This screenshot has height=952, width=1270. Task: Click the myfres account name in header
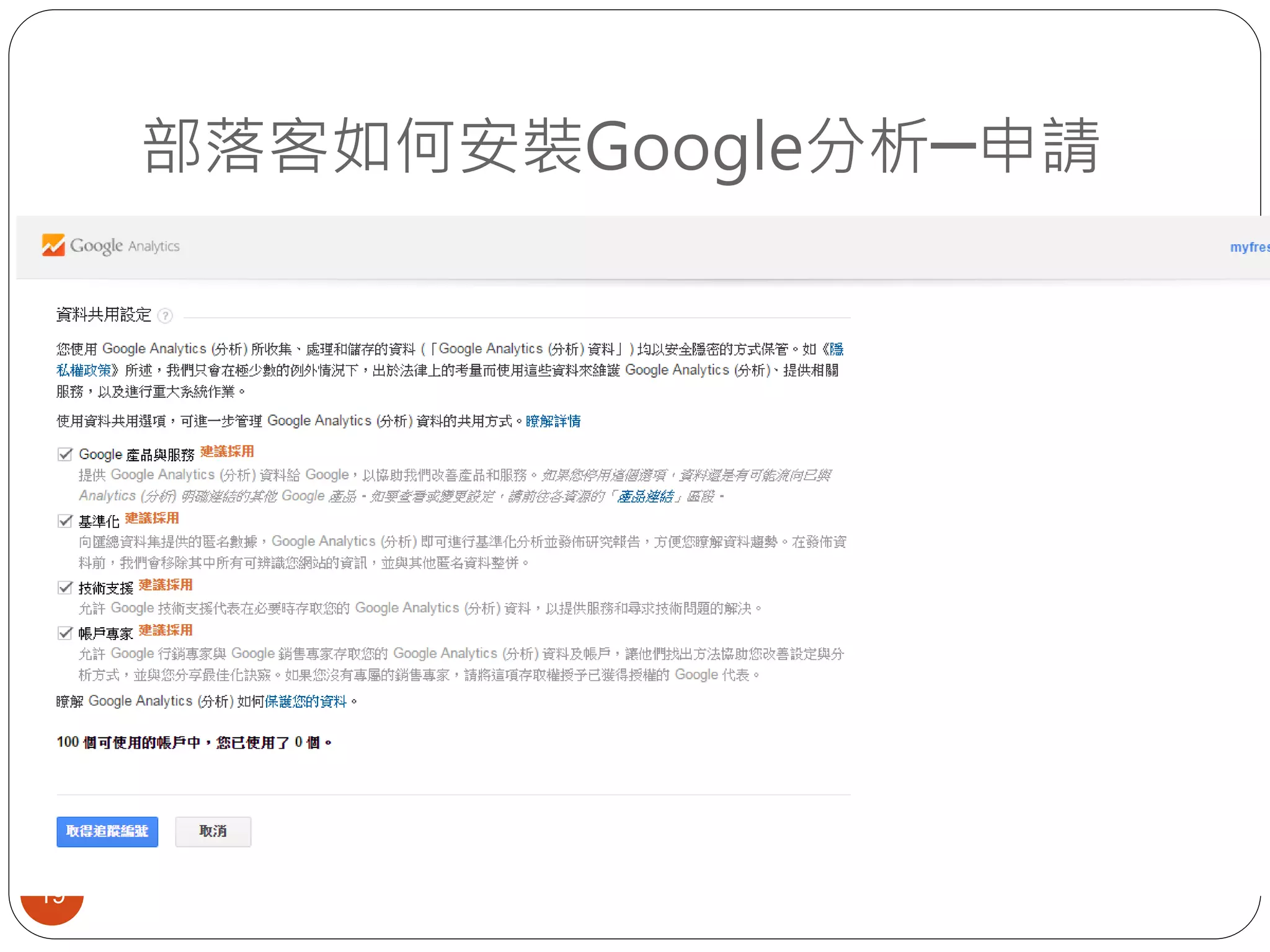pyautogui.click(x=1250, y=247)
